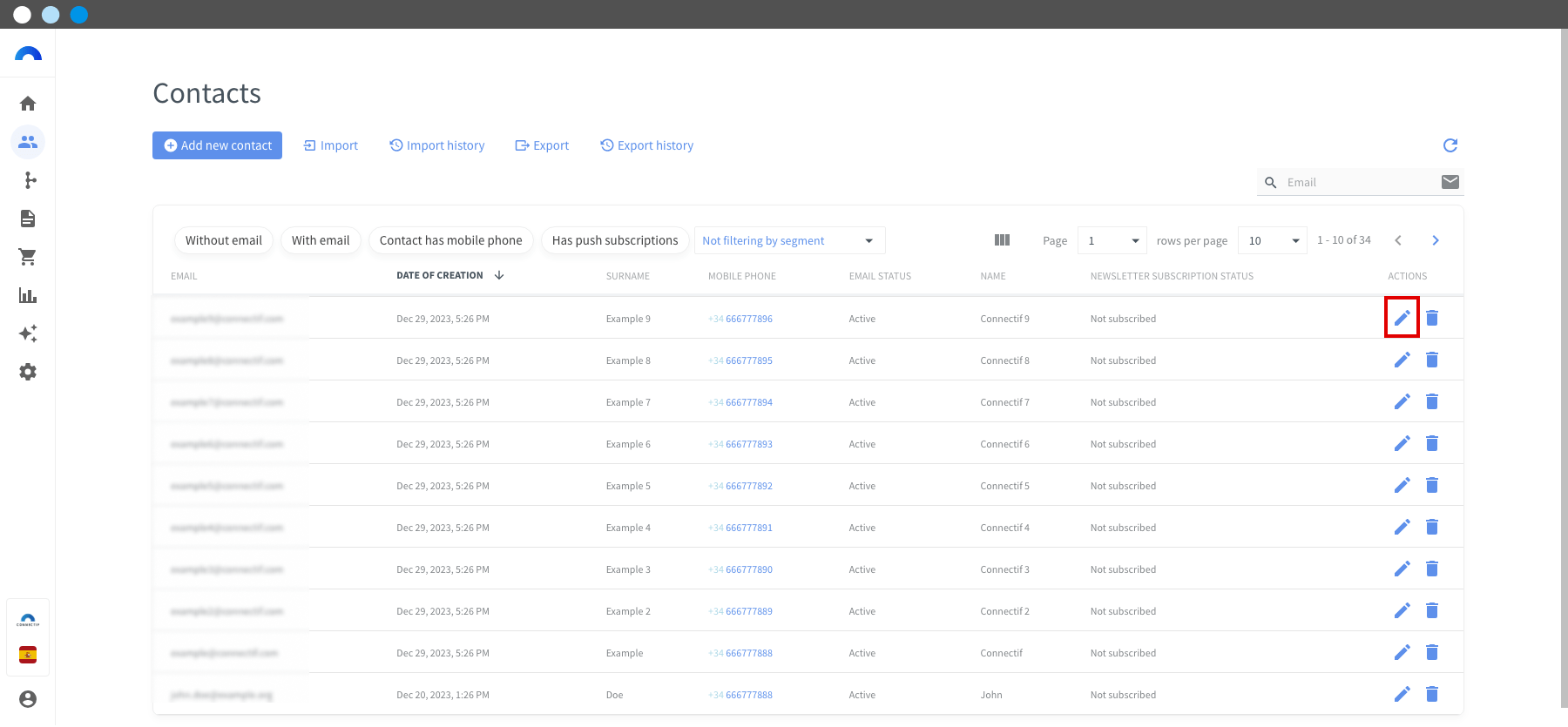Delete the John Doe contact
Viewport: 1568px width, 727px height.
pyautogui.click(x=1432, y=694)
